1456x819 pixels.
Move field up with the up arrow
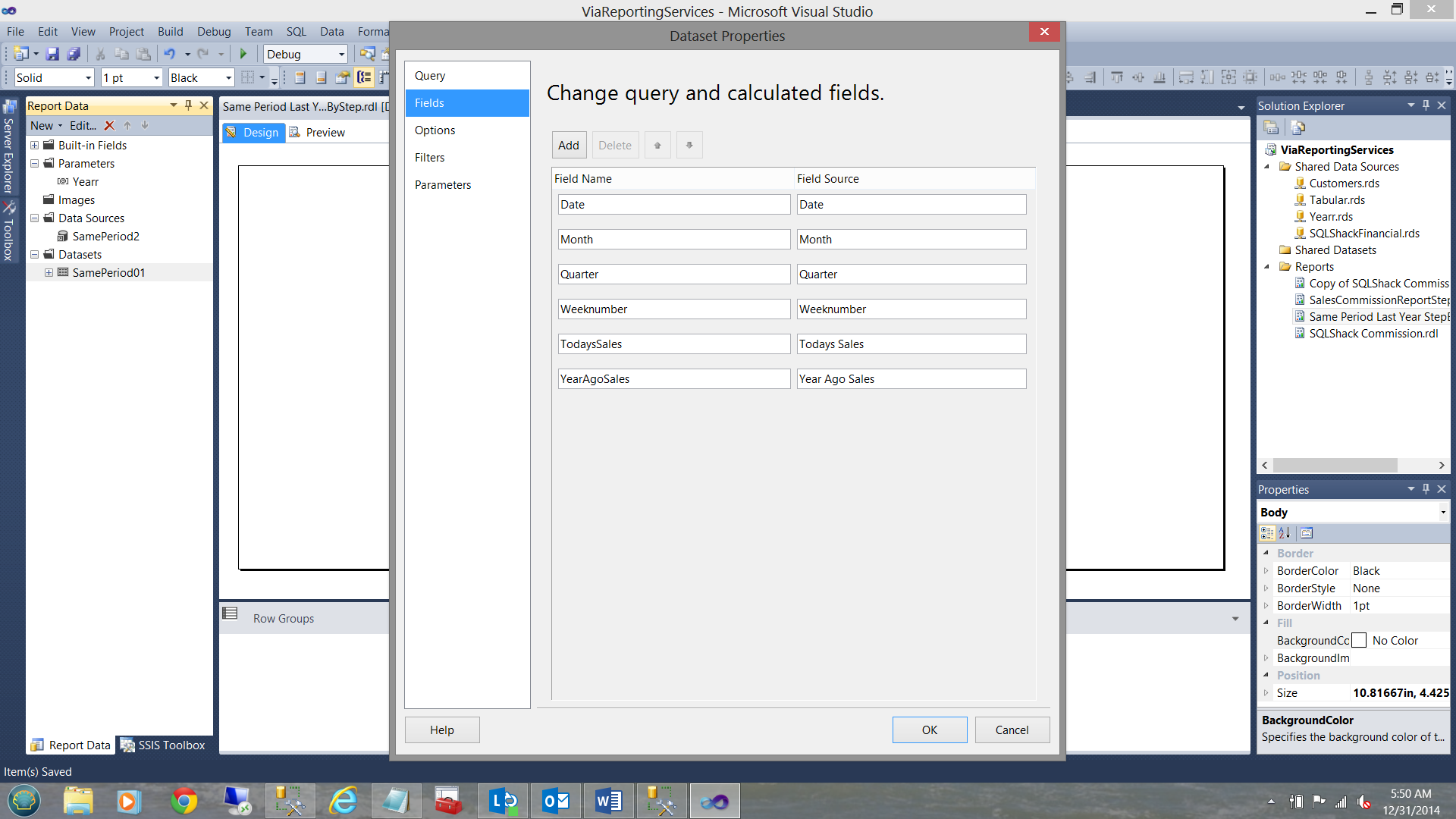657,145
